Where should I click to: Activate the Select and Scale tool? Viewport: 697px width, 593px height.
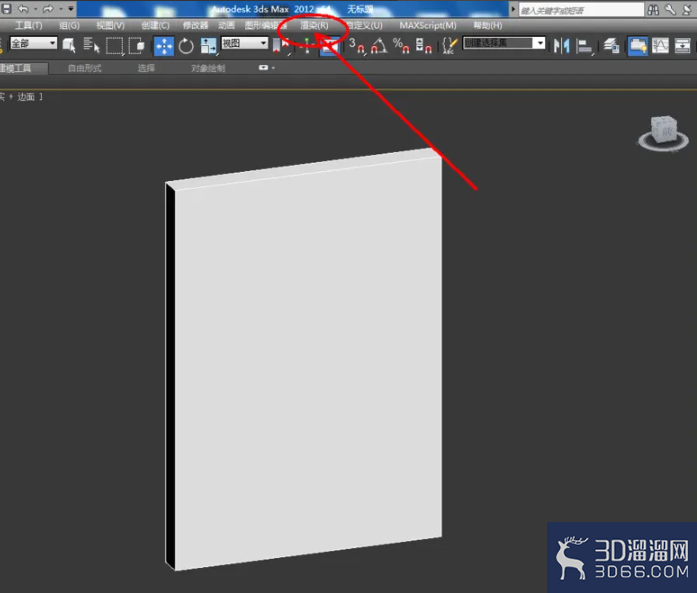point(208,46)
